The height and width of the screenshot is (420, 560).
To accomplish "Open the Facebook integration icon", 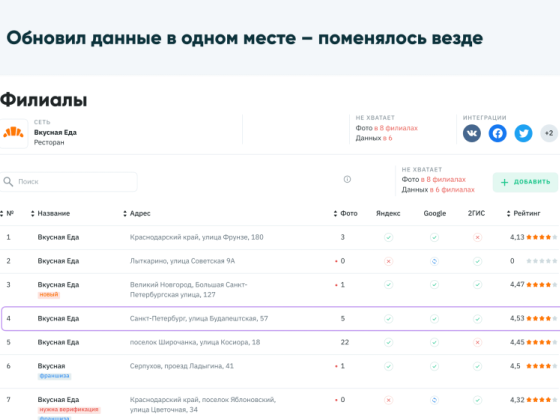I will coord(498,134).
